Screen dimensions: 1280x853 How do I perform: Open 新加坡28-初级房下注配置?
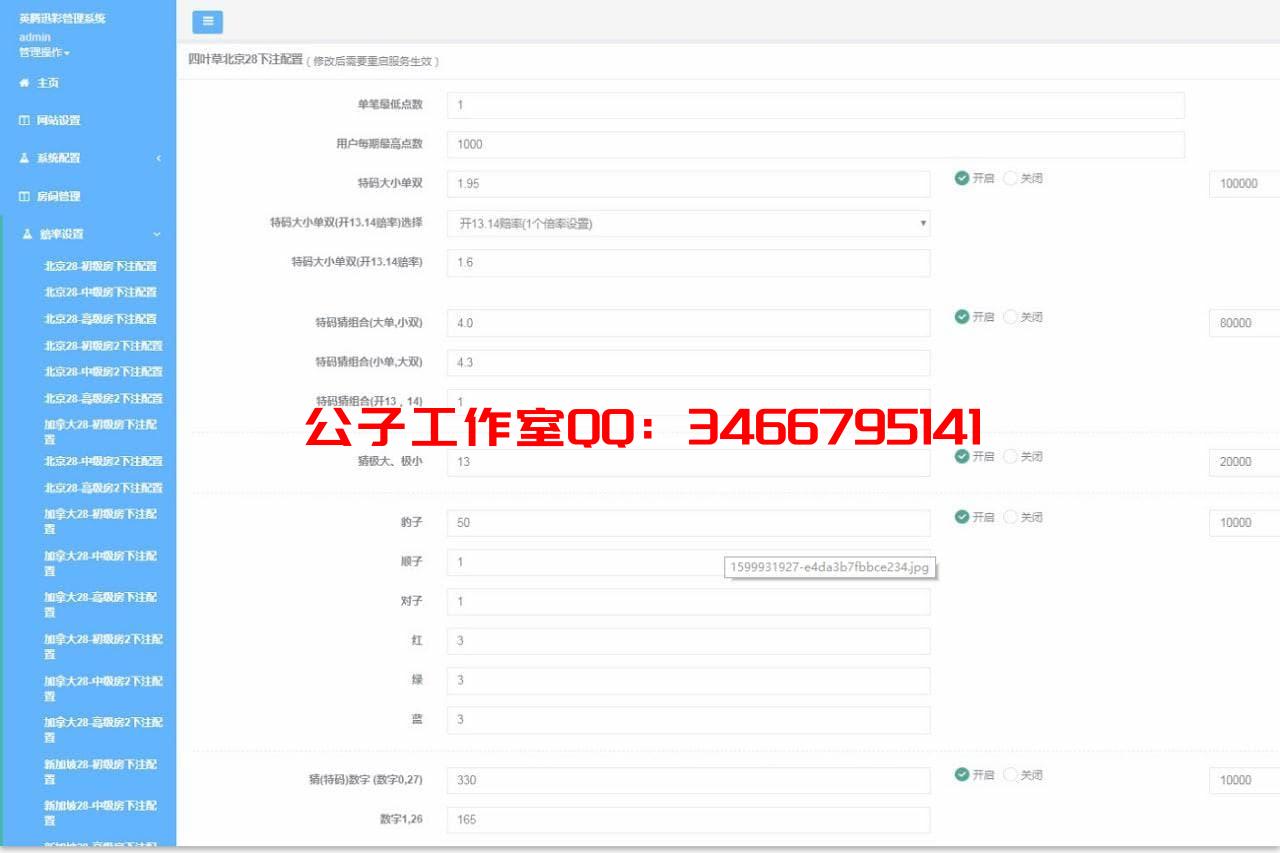point(100,771)
